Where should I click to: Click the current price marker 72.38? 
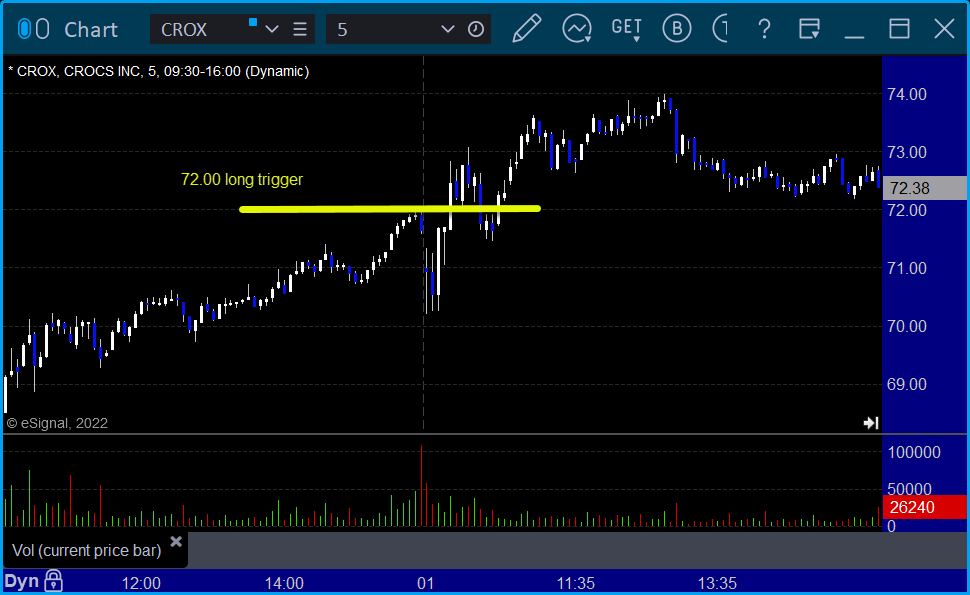click(925, 188)
